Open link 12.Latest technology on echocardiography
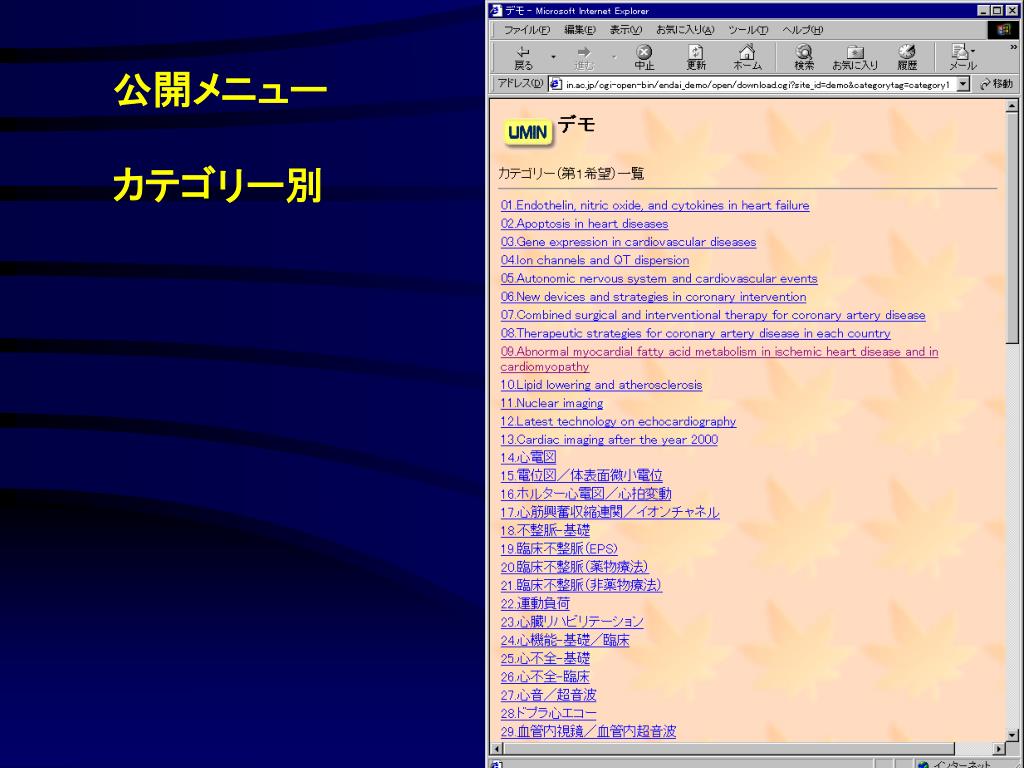1024x768 pixels. (x=618, y=421)
